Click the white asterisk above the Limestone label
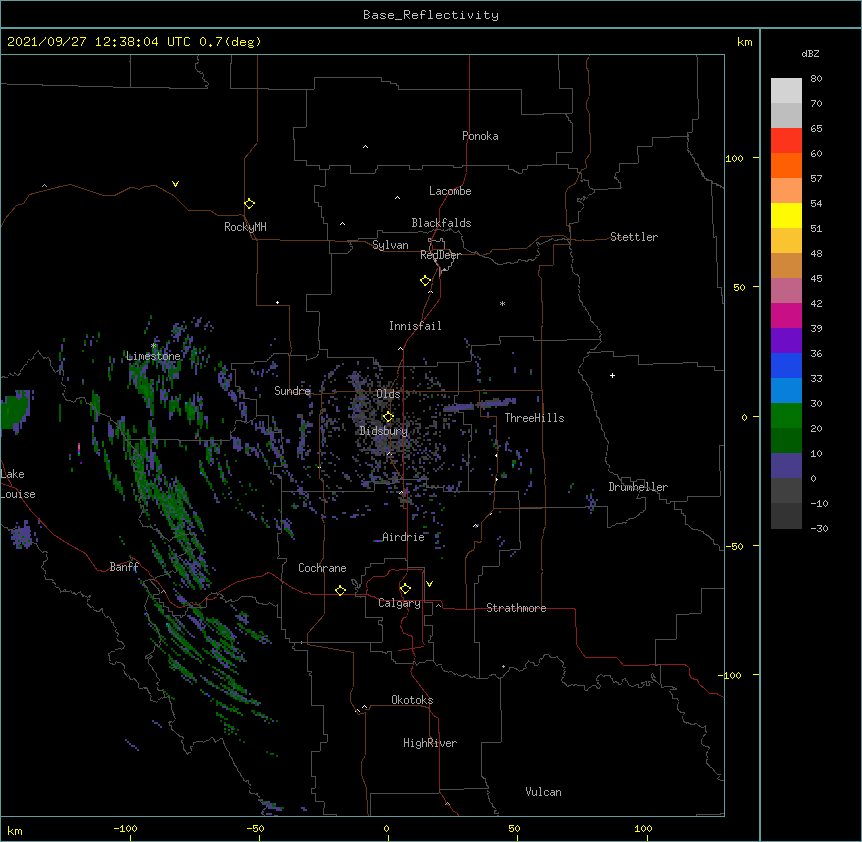Image resolution: width=862 pixels, height=842 pixels. tap(154, 346)
